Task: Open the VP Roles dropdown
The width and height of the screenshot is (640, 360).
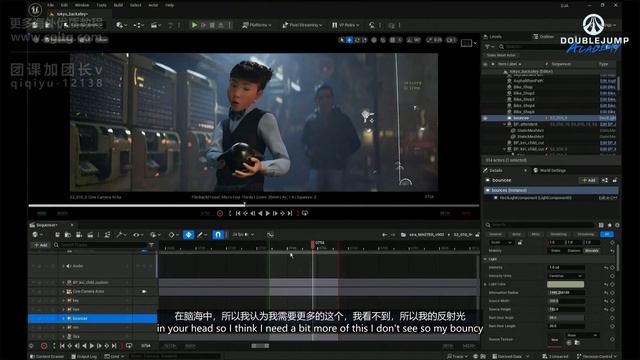Action: (346, 25)
